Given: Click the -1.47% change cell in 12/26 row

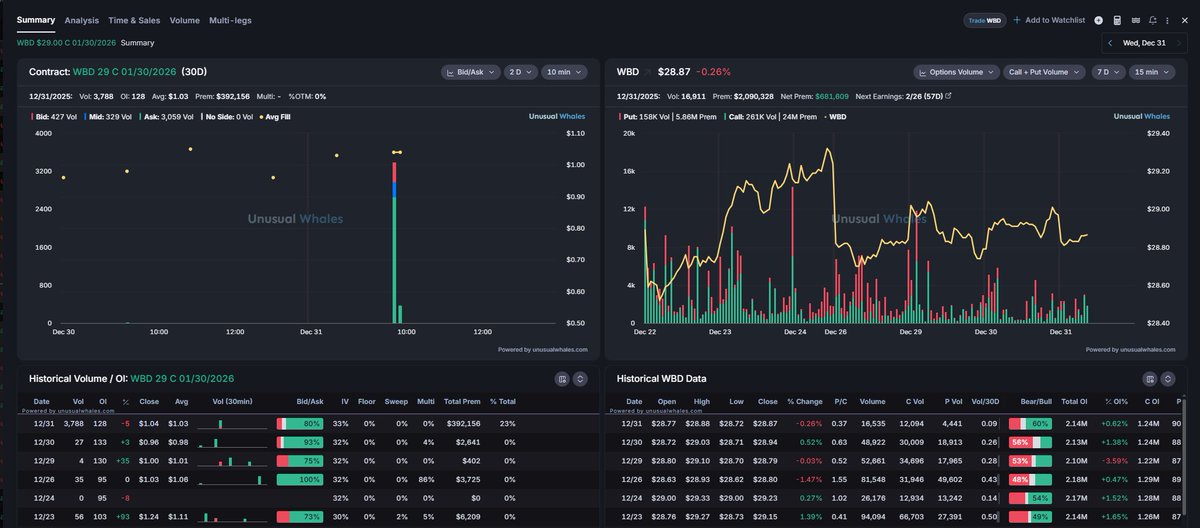Looking at the screenshot, I should tap(808, 479).
